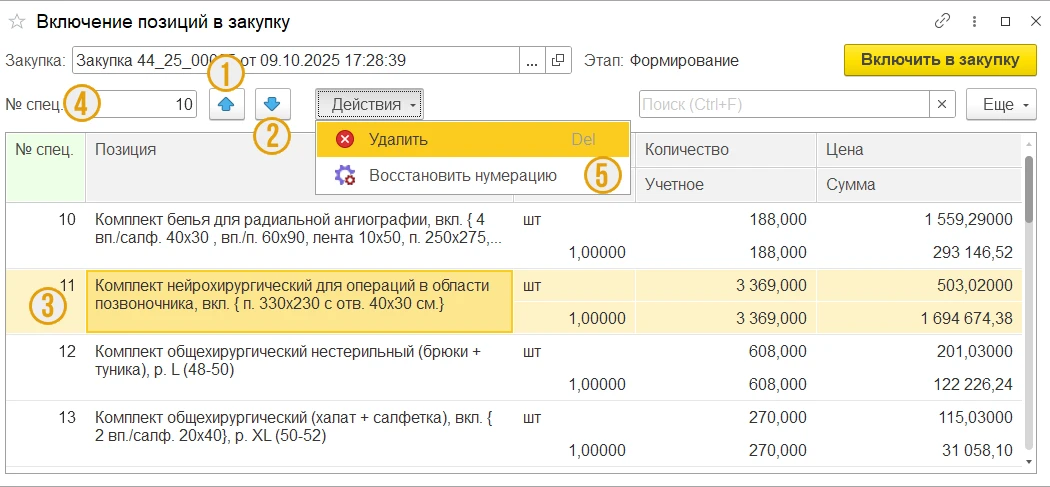The height and width of the screenshot is (487, 1050).
Task: Add window to favorites with star icon
Action: [16, 22]
